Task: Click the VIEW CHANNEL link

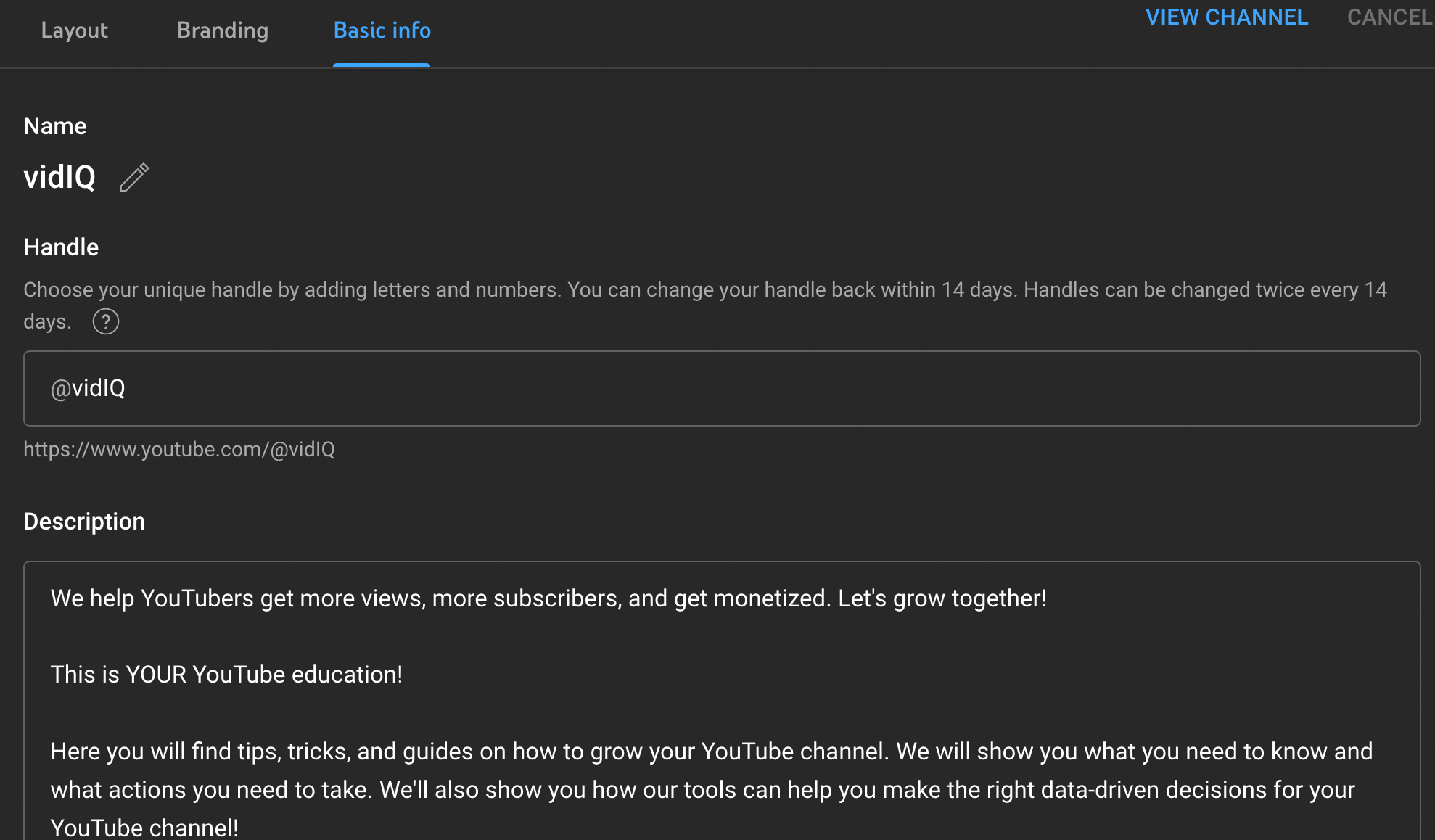Action: (1227, 17)
